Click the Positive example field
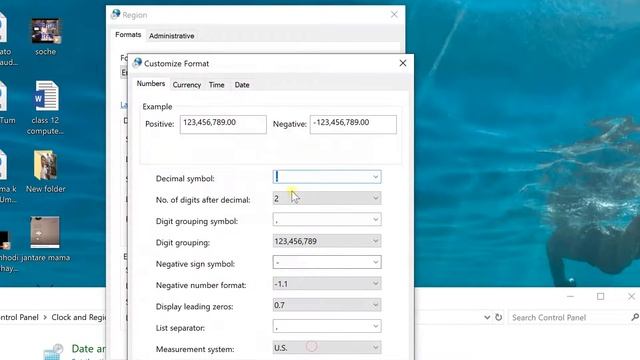Image resolution: width=640 pixels, height=360 pixels. point(223,124)
